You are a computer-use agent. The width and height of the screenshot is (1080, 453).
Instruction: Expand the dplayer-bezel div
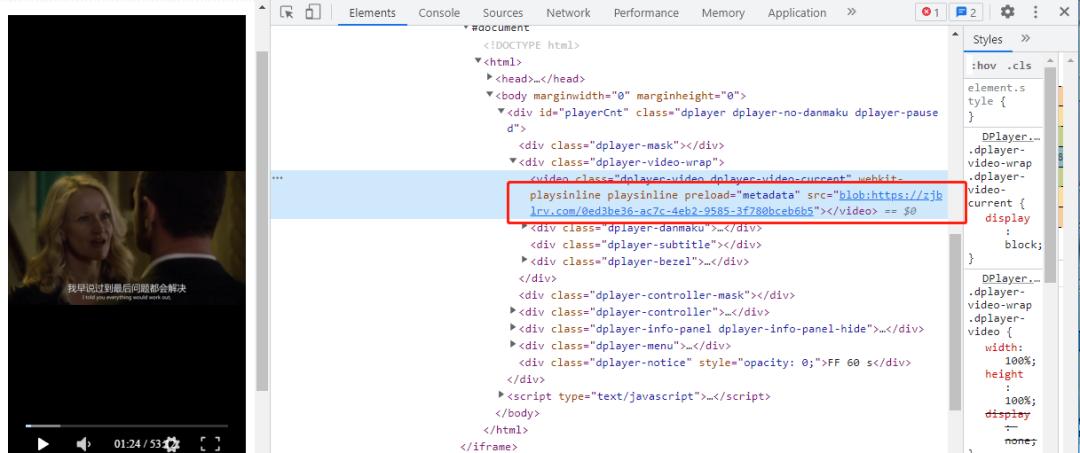point(525,261)
